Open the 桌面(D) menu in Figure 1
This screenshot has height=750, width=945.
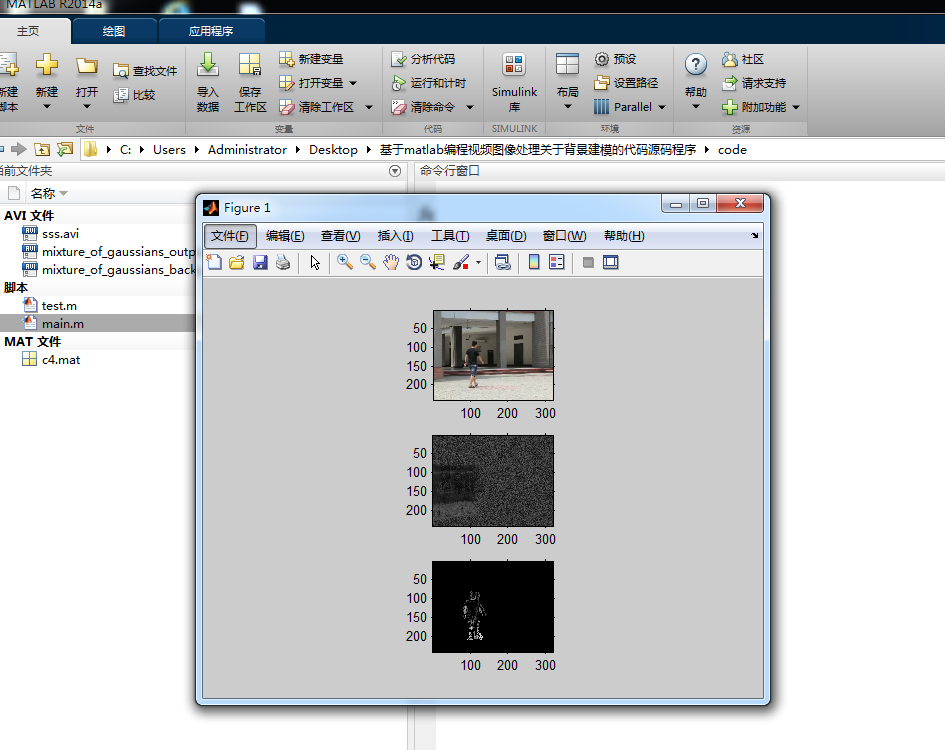click(x=506, y=236)
